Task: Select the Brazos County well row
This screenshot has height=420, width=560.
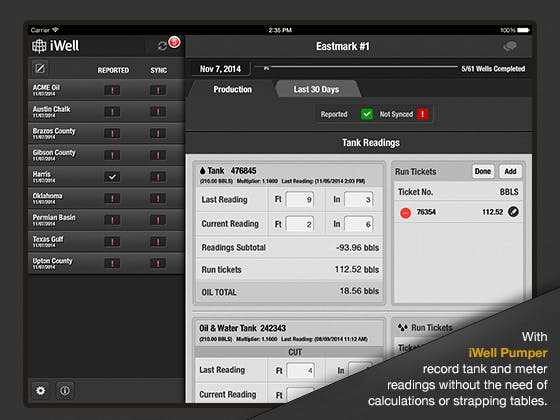Action: (106, 133)
